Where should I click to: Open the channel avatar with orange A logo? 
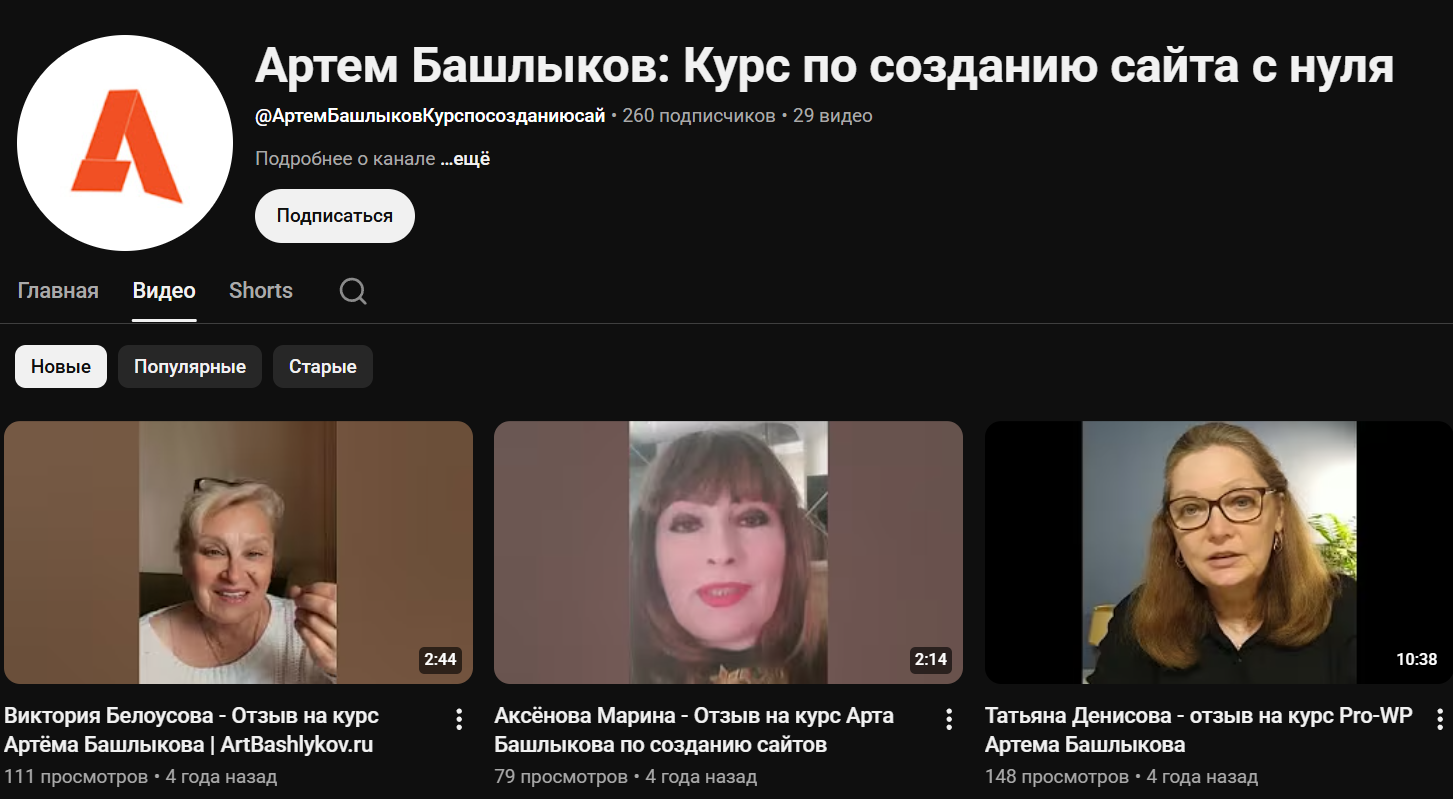point(125,143)
